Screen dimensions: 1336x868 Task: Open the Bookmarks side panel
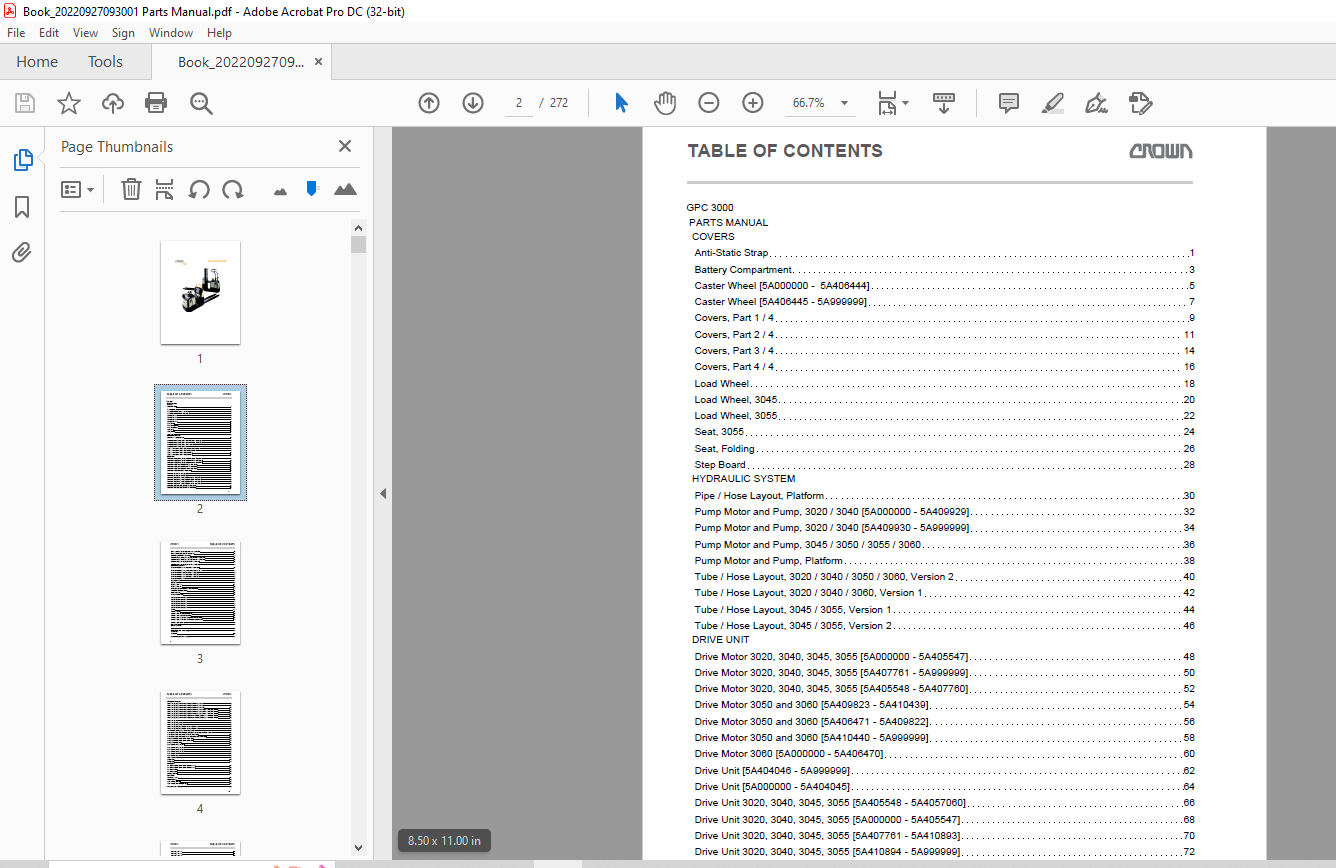pyautogui.click(x=22, y=207)
